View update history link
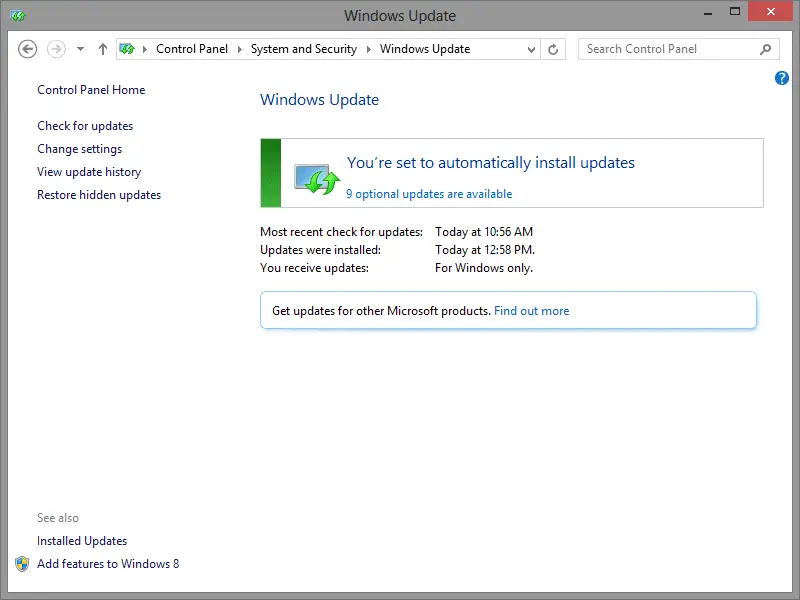The height and width of the screenshot is (600, 800). click(89, 172)
